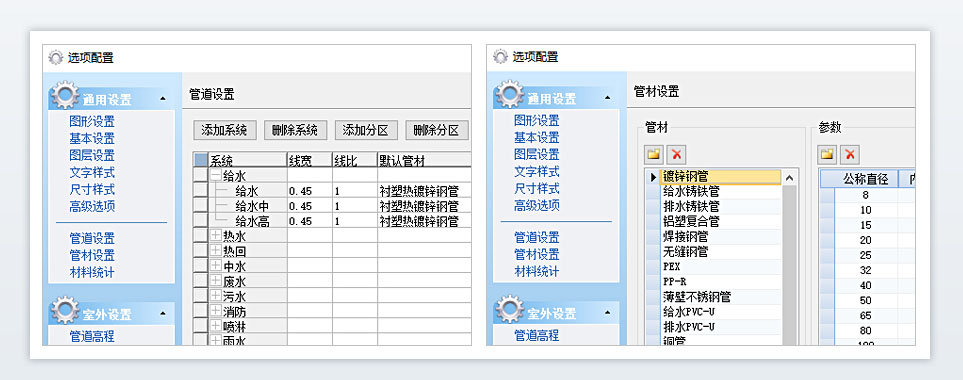Open 材料统计 in the 管材设置 window sidebar

(537, 271)
